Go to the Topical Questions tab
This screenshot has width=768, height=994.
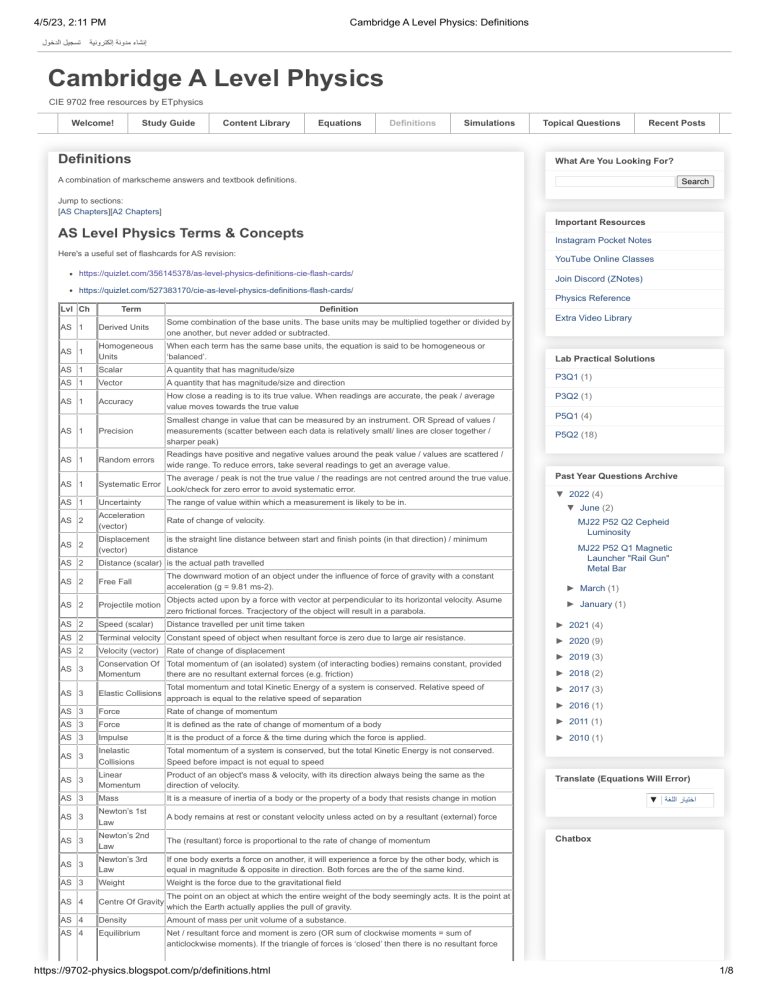582,123
